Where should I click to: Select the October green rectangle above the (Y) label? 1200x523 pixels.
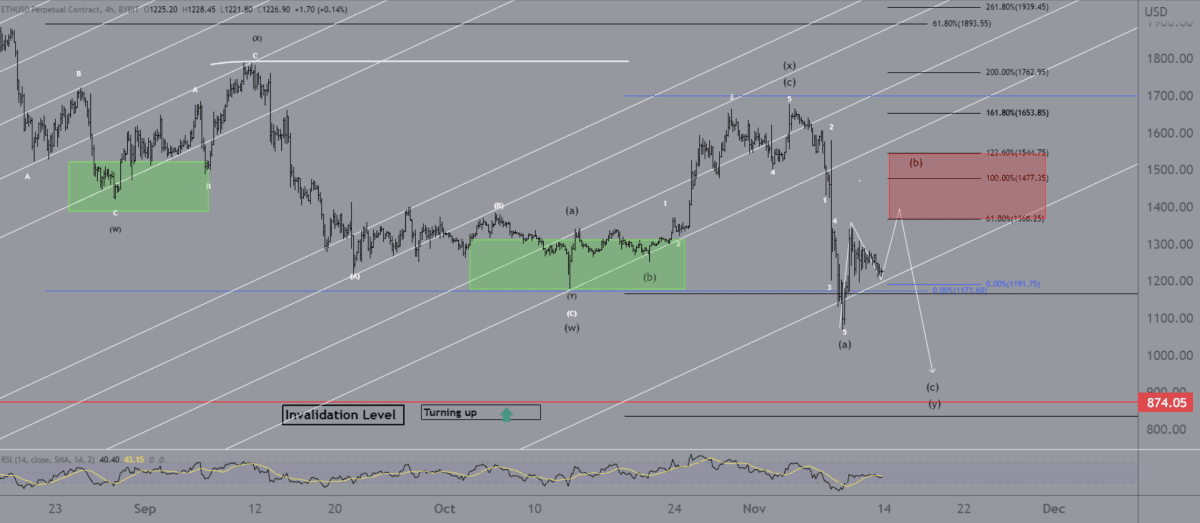(577, 264)
